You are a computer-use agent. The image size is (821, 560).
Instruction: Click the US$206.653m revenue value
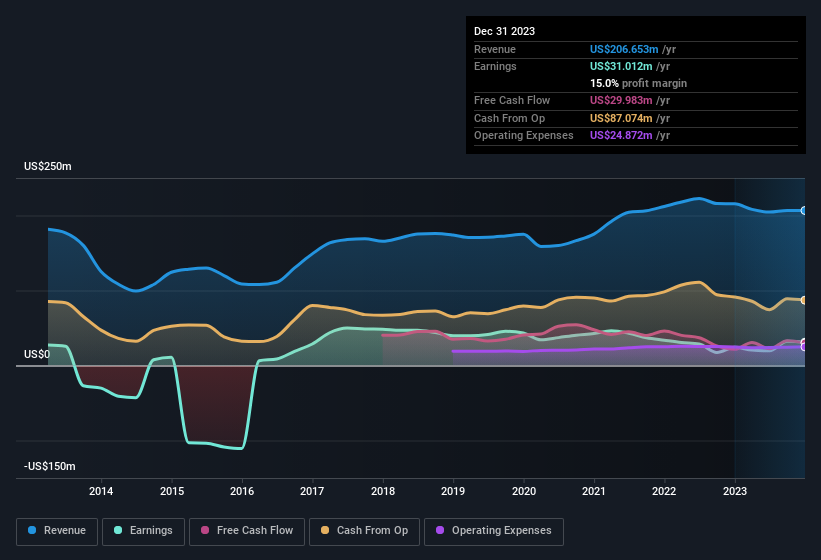624,49
